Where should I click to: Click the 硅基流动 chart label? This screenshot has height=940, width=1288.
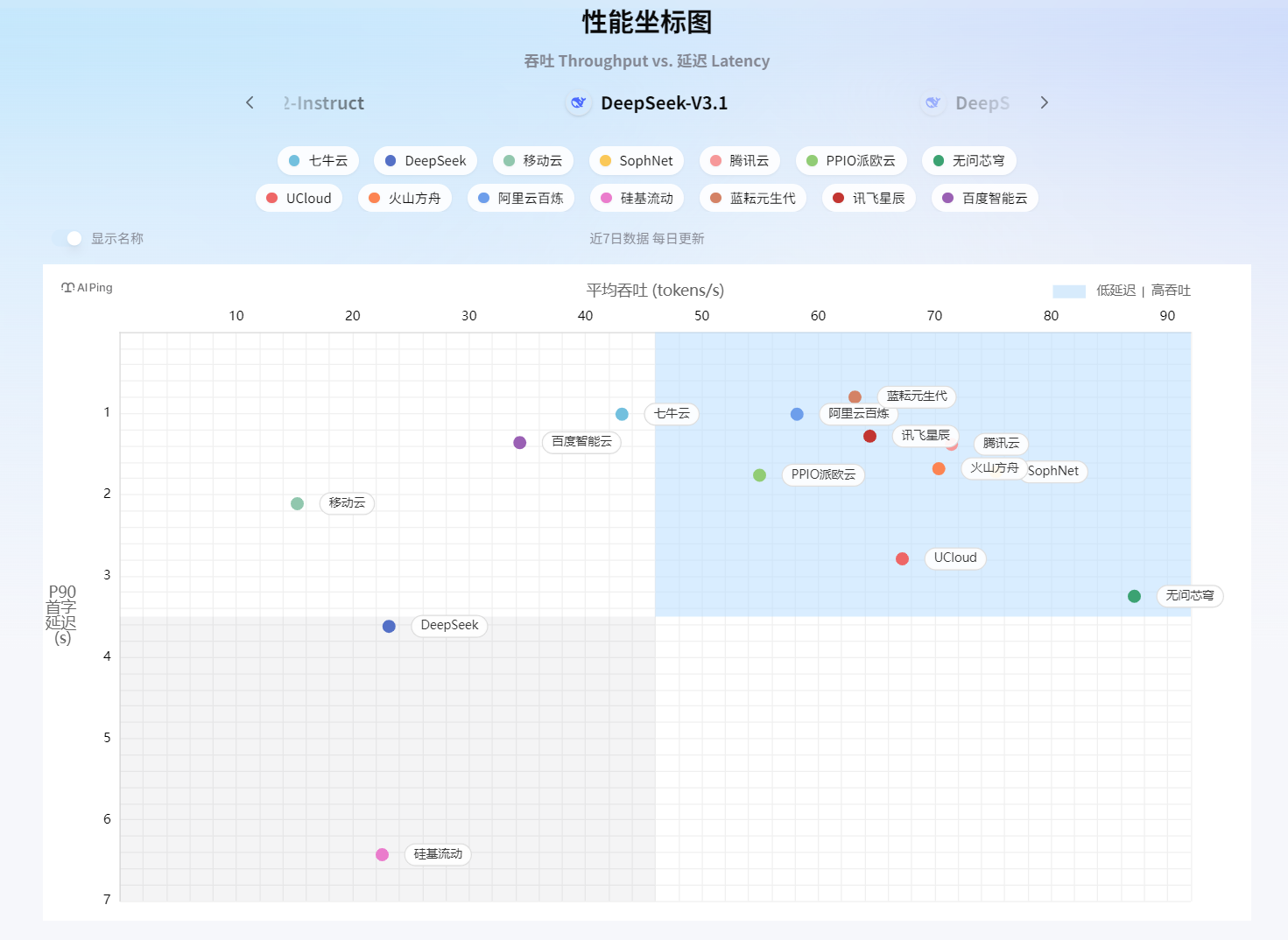[438, 853]
